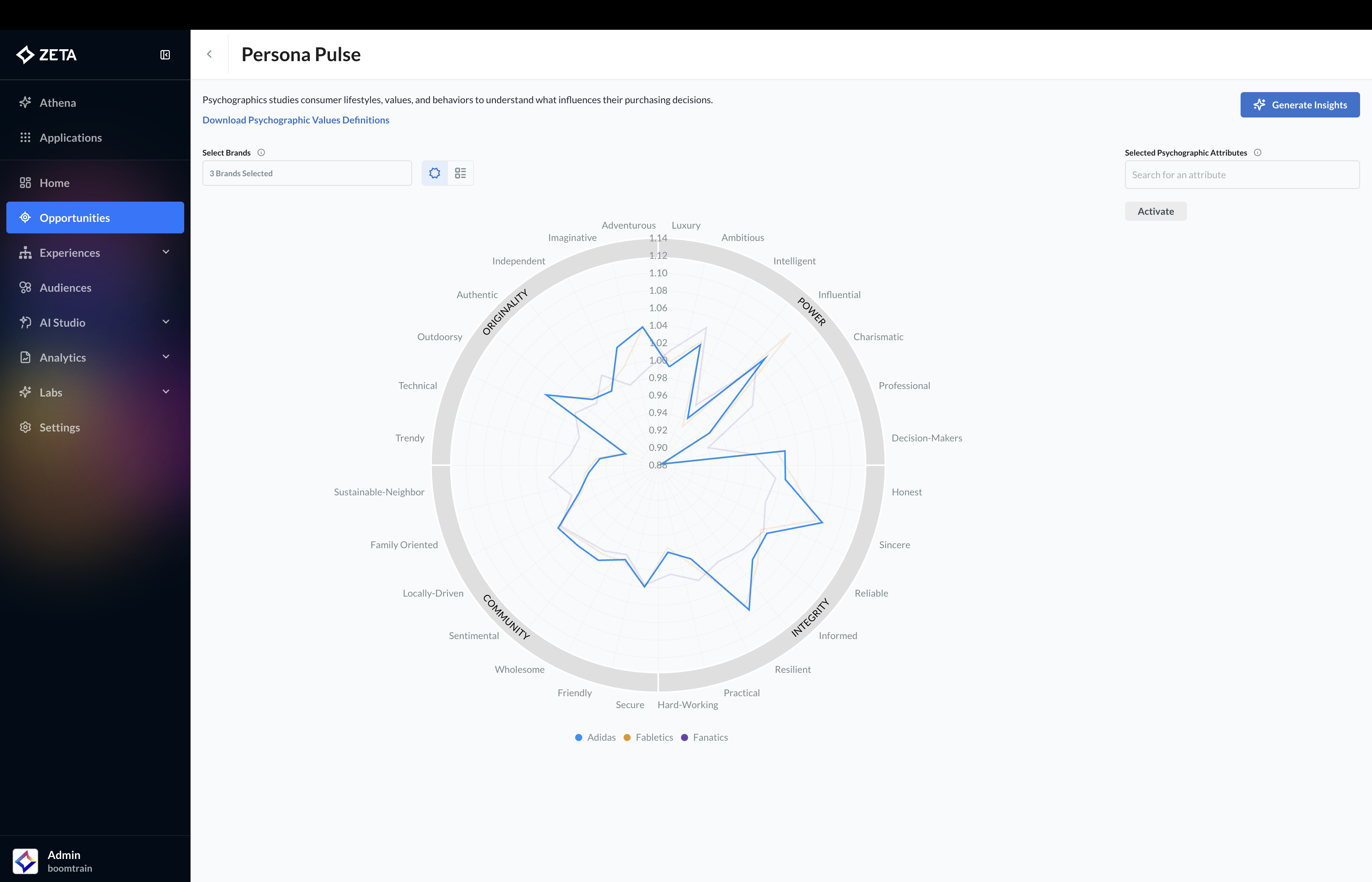This screenshot has height=882, width=1372.
Task: Click the Sustainable-Neighbor axis label
Action: (x=379, y=492)
